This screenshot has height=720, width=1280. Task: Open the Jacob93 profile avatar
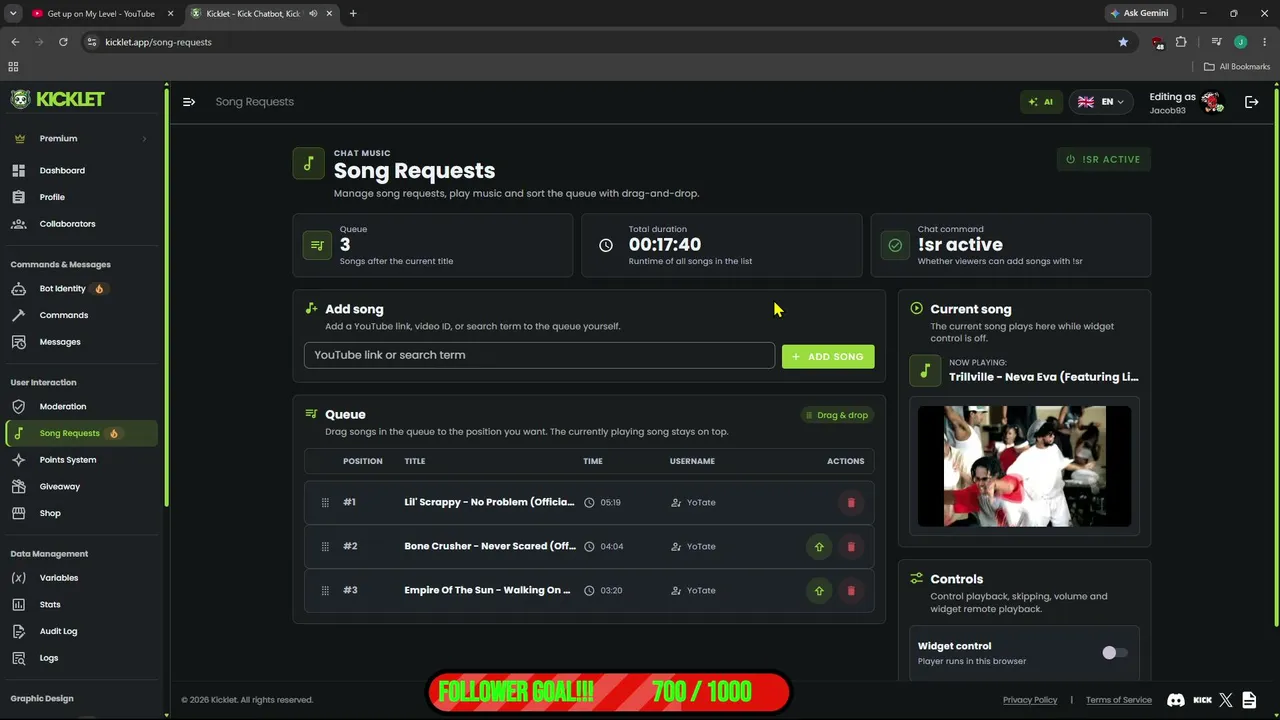1212,102
